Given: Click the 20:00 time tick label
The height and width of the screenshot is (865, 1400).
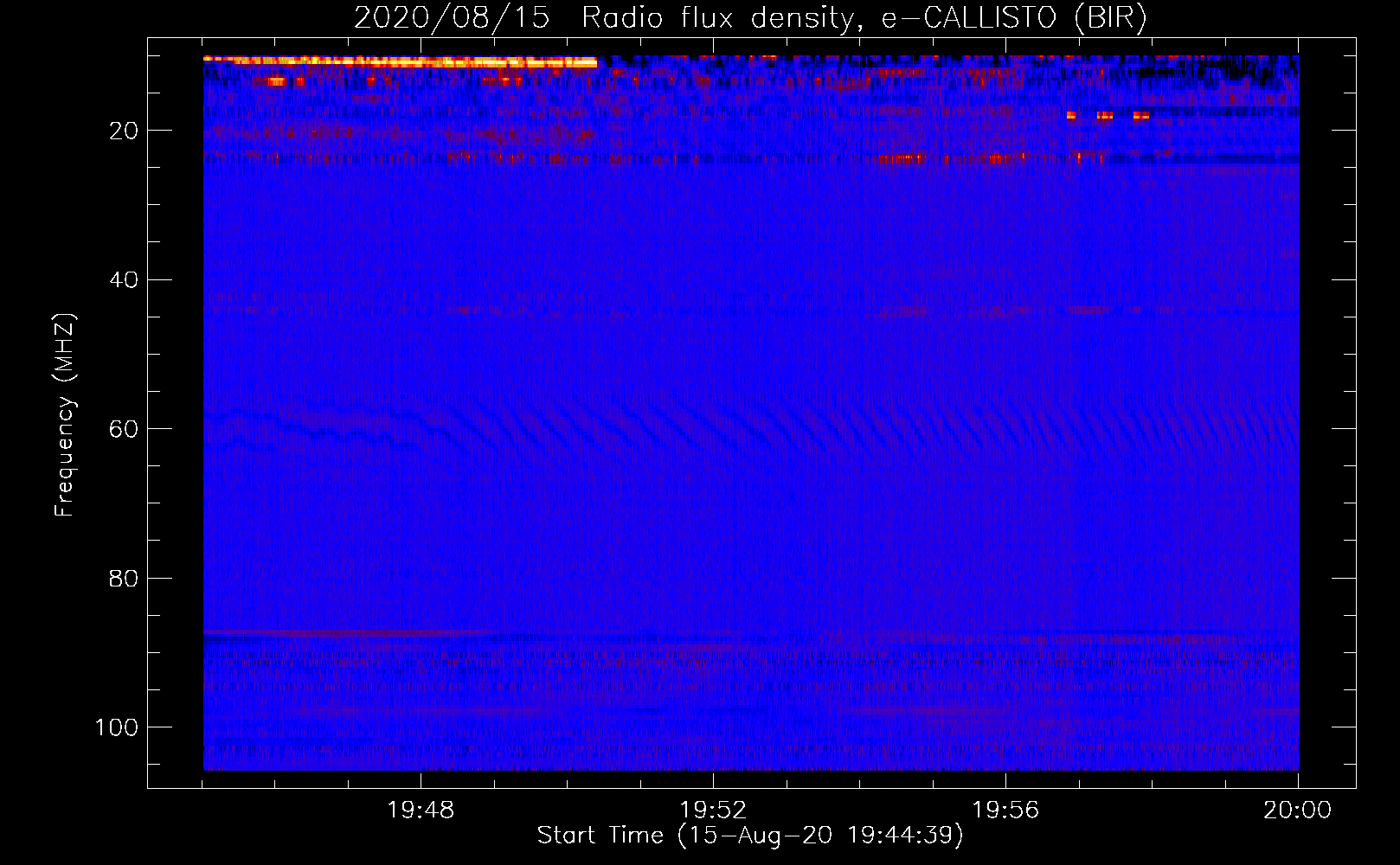Looking at the screenshot, I should [1297, 811].
